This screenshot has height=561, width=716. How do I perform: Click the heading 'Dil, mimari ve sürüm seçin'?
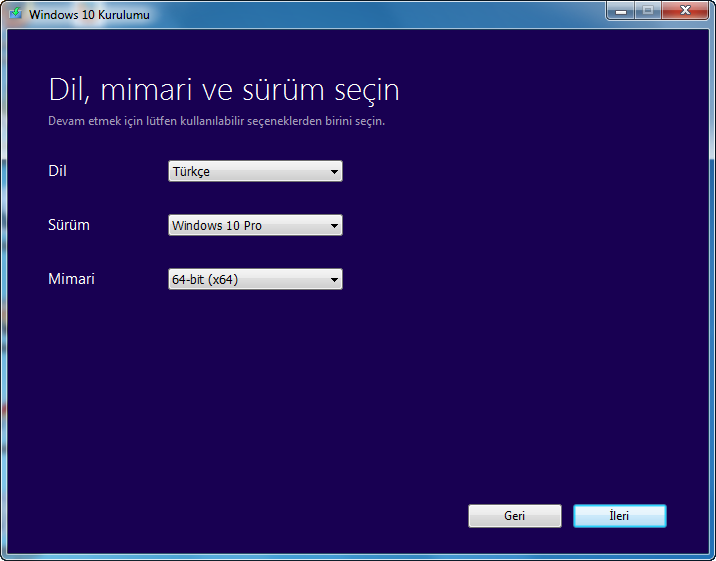(x=224, y=90)
